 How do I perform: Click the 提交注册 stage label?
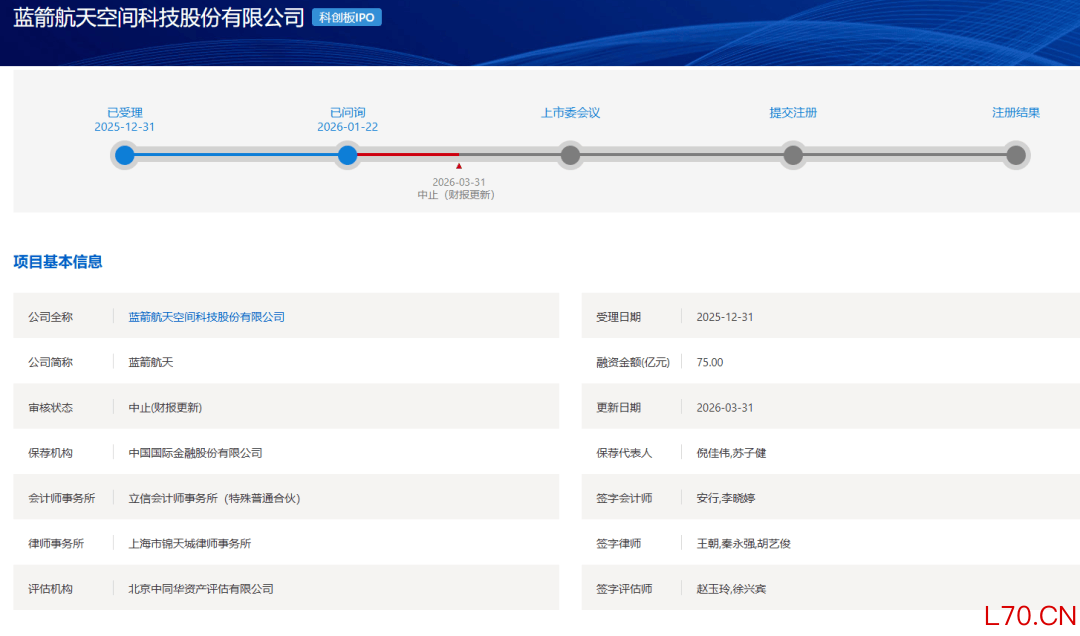793,113
